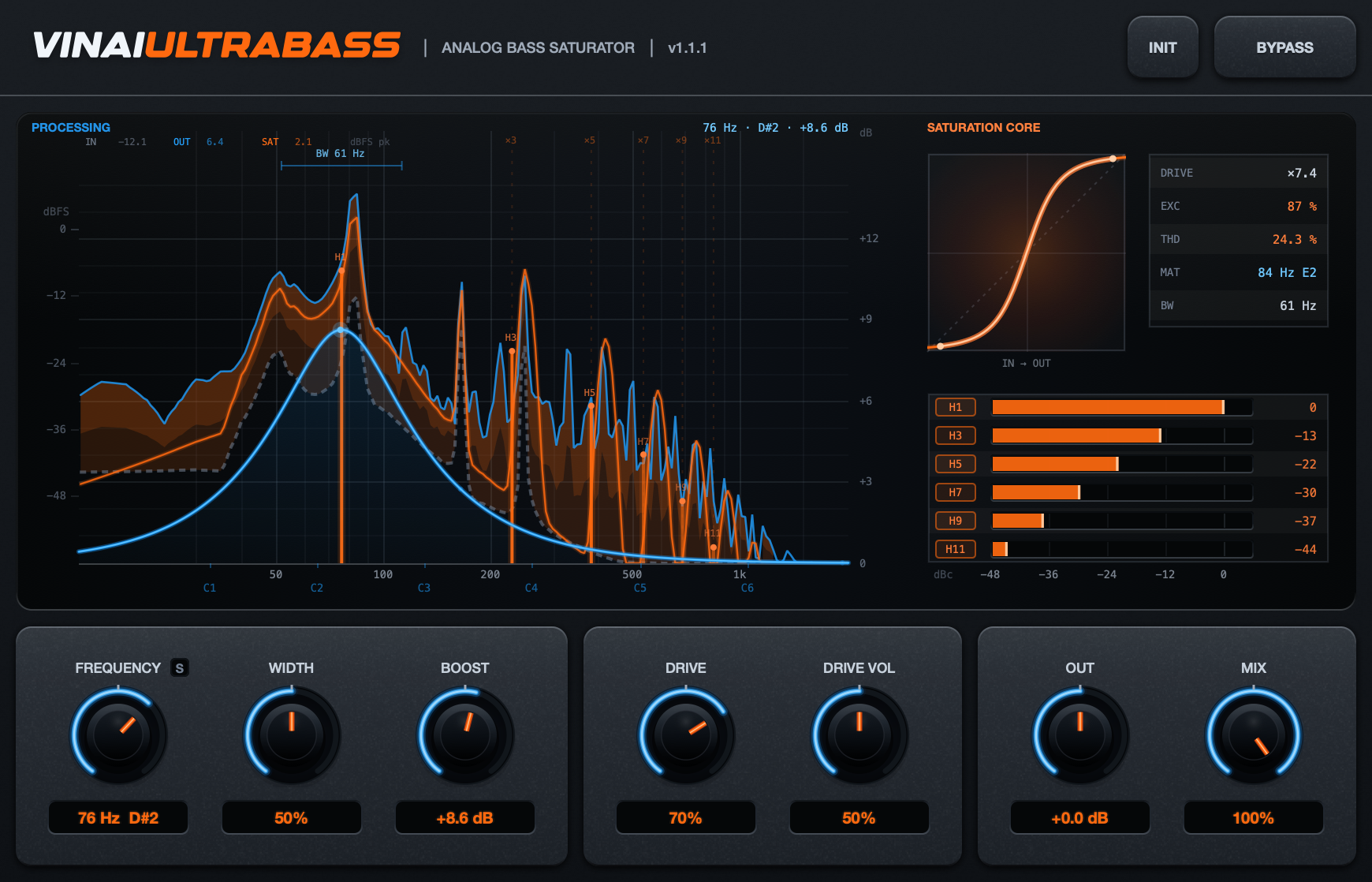Click the top endpoint of the saturation curve
The image size is (1372, 882).
1113,159
